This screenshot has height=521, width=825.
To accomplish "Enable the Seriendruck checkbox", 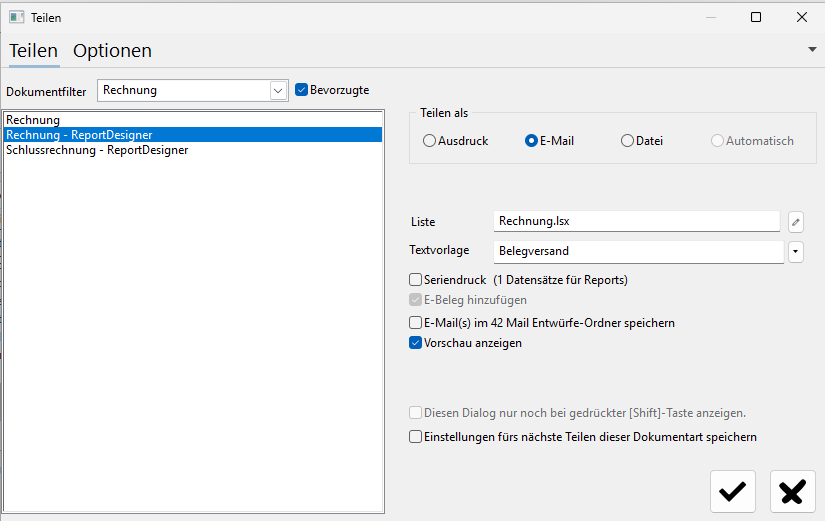I will pyautogui.click(x=415, y=279).
